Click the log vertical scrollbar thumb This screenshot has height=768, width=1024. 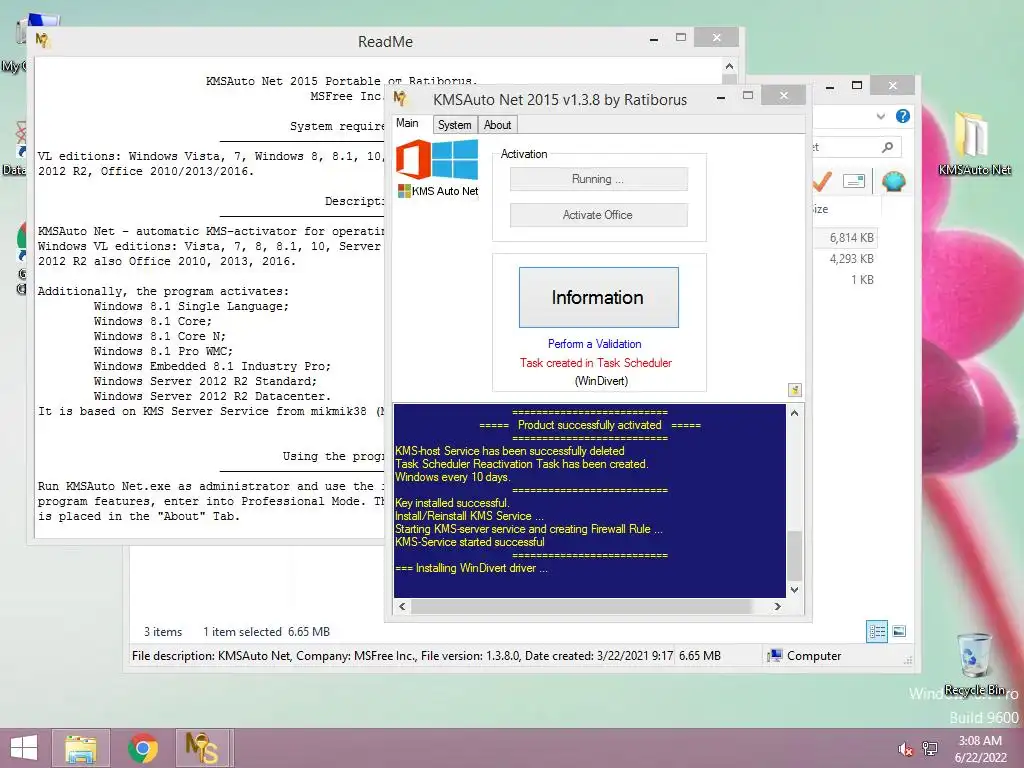point(794,555)
